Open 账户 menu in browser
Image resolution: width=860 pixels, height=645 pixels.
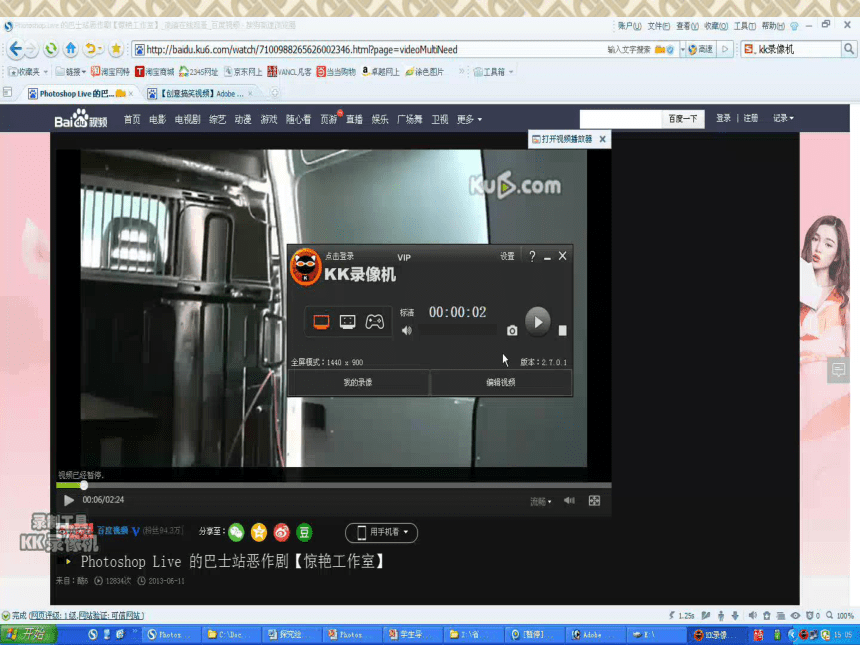[x=629, y=26]
